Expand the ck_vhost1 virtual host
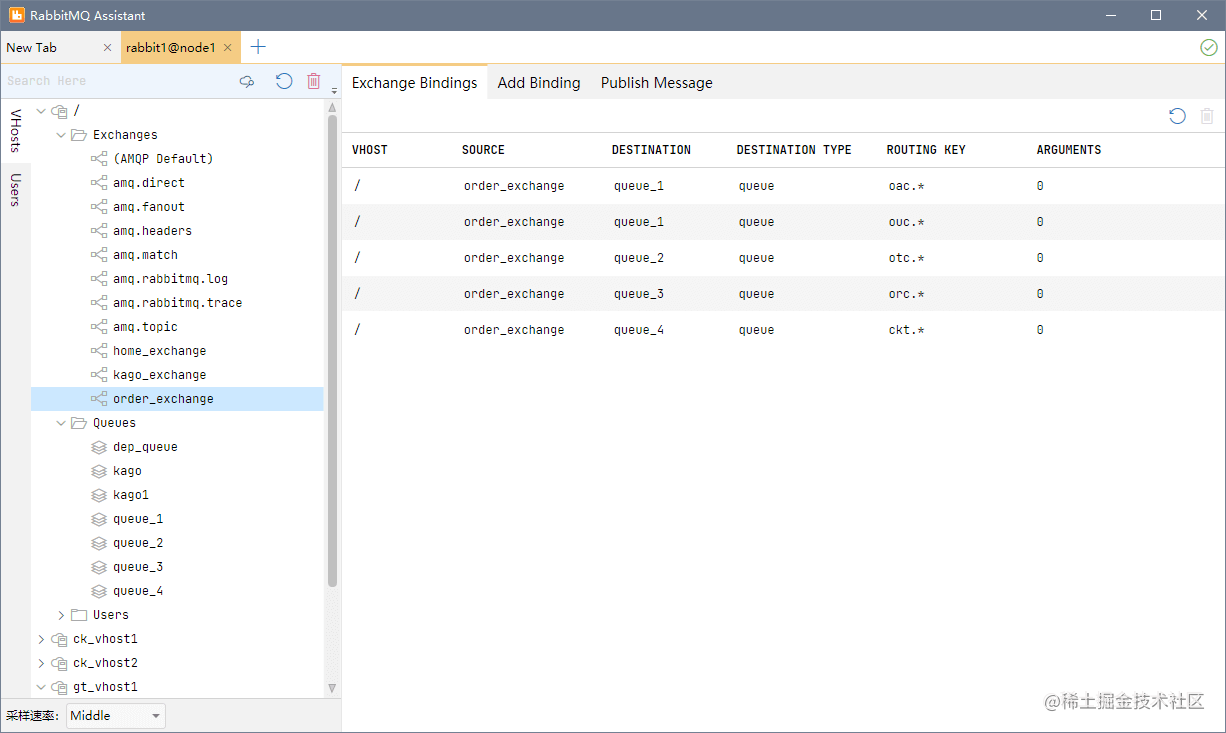Image resolution: width=1226 pixels, height=733 pixels. pyautogui.click(x=40, y=638)
